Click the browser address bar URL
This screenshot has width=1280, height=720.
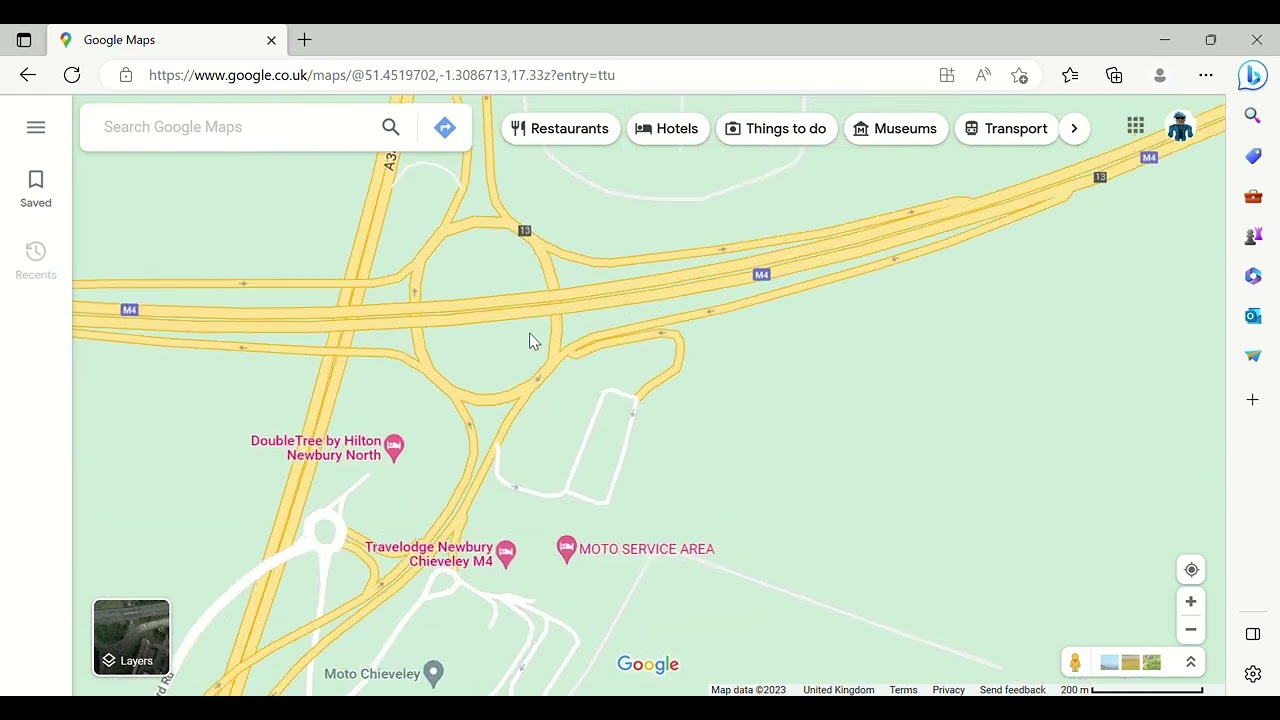(x=382, y=75)
